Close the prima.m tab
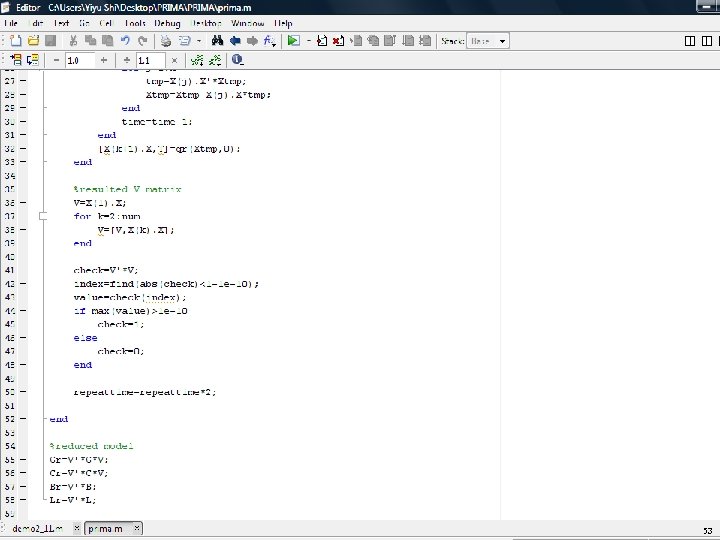 click(136, 528)
